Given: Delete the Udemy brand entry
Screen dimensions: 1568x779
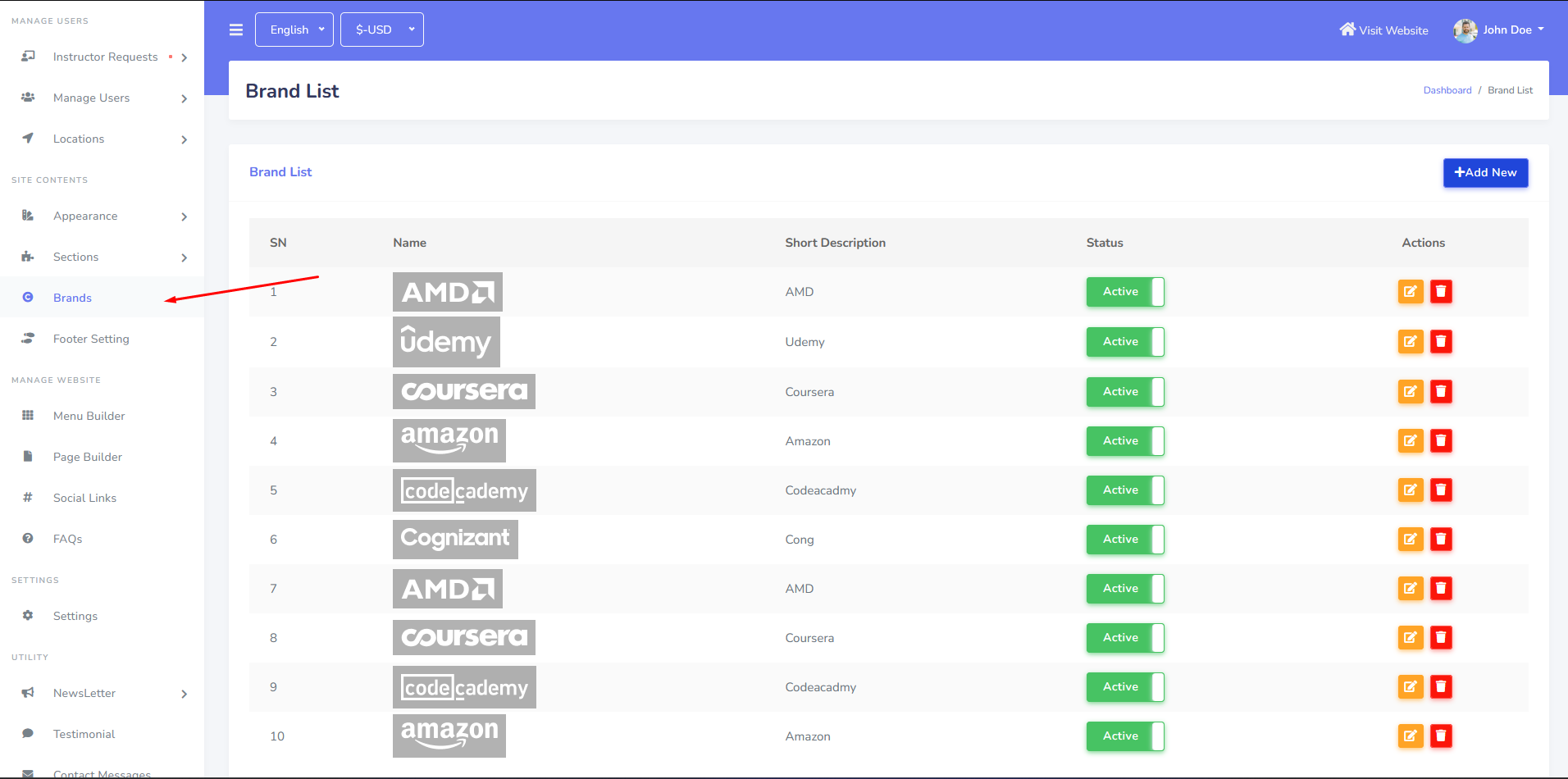Looking at the screenshot, I should point(1441,342).
